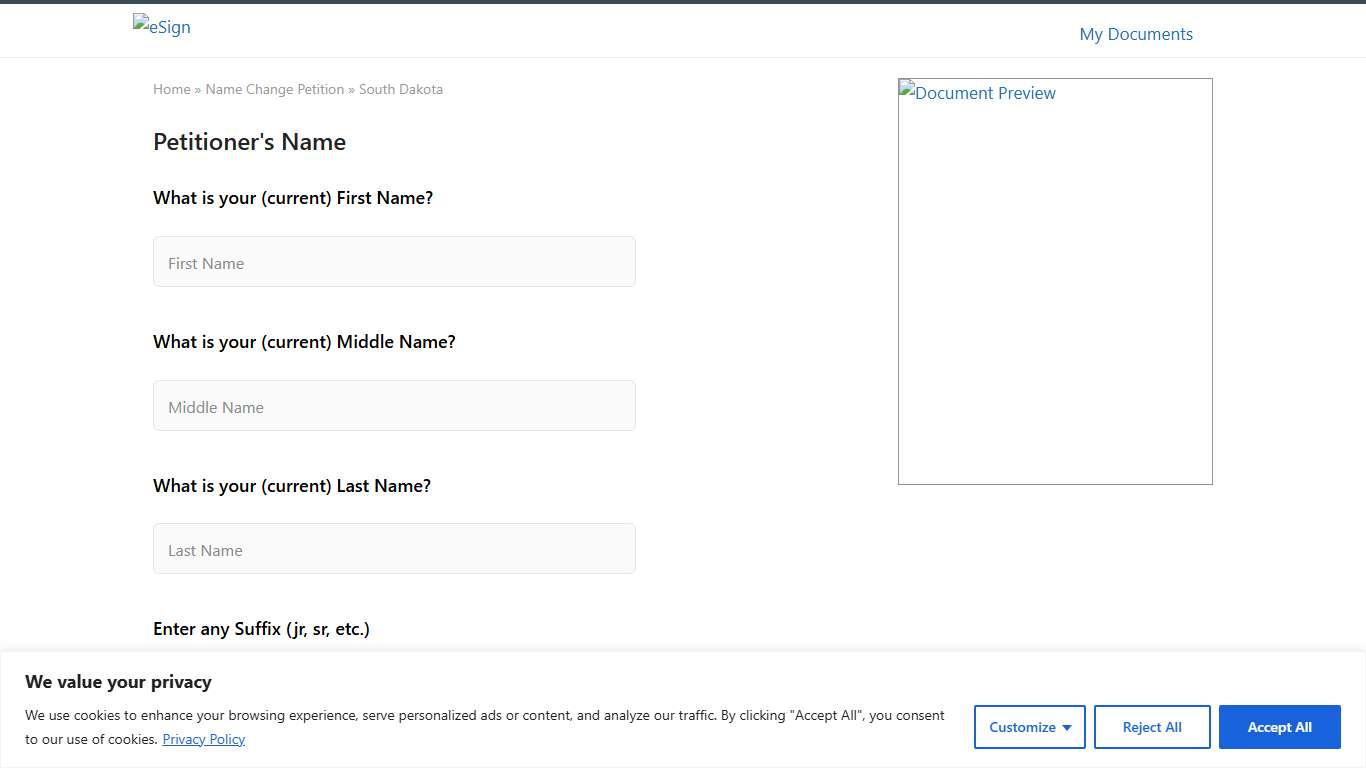Image resolution: width=1366 pixels, height=768 pixels.
Task: Click the current Last Name question label
Action: click(292, 486)
